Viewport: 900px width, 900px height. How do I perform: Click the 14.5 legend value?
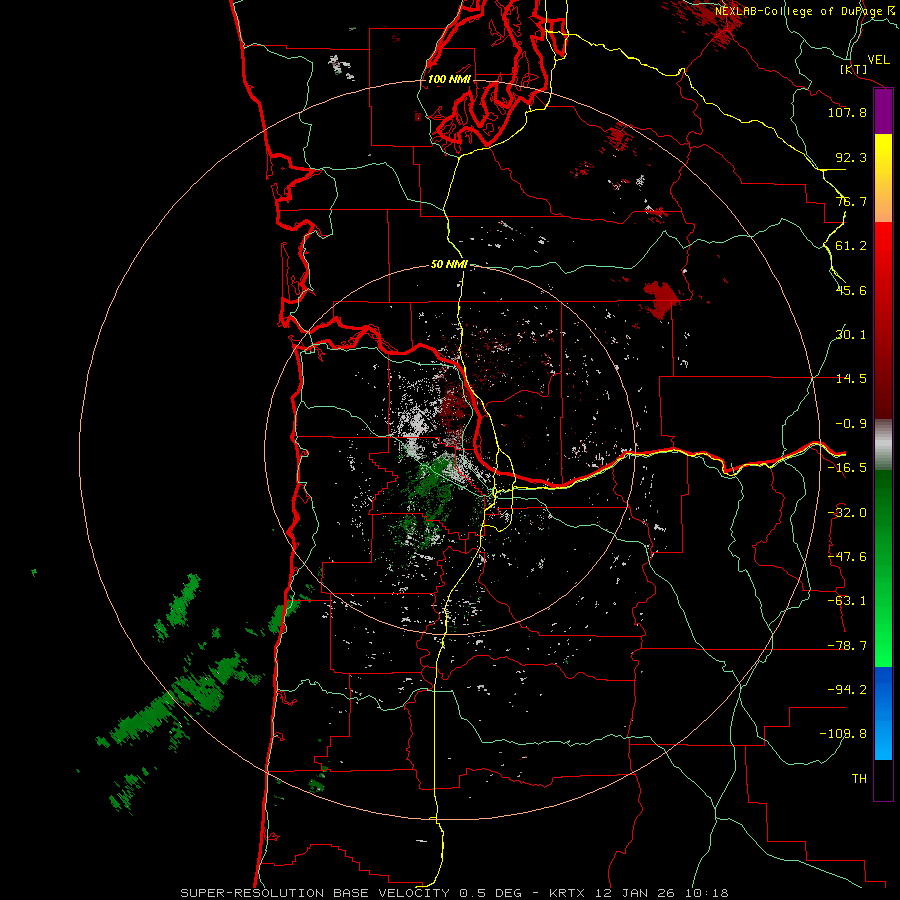pyautogui.click(x=851, y=379)
